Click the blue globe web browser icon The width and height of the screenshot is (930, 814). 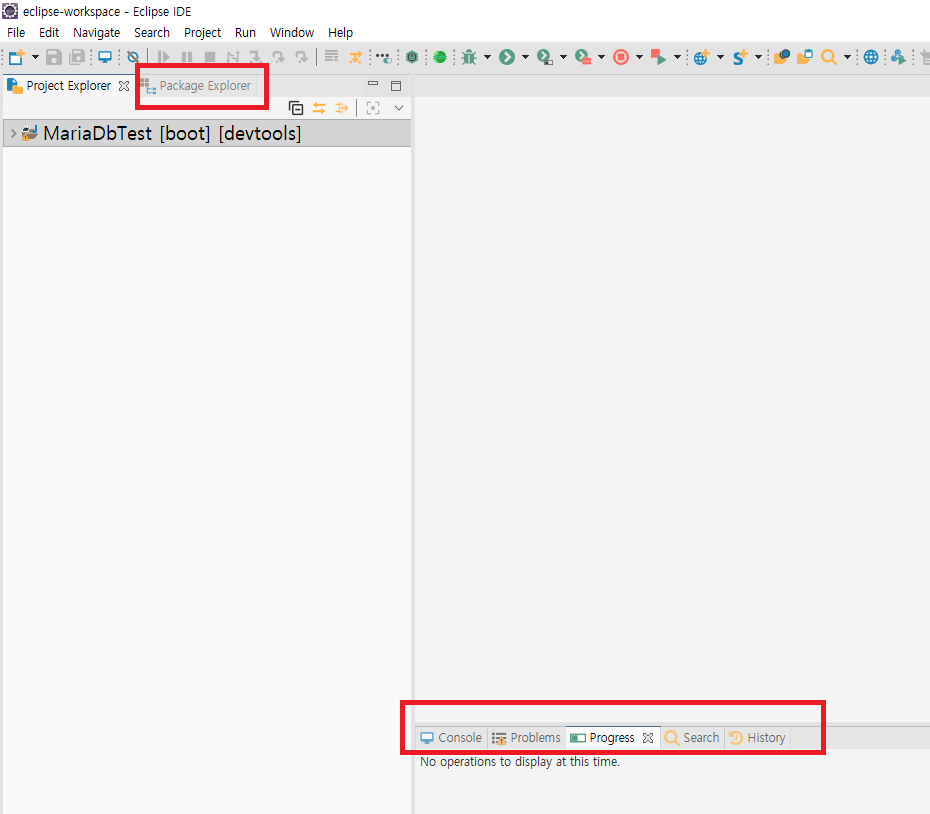click(871, 57)
